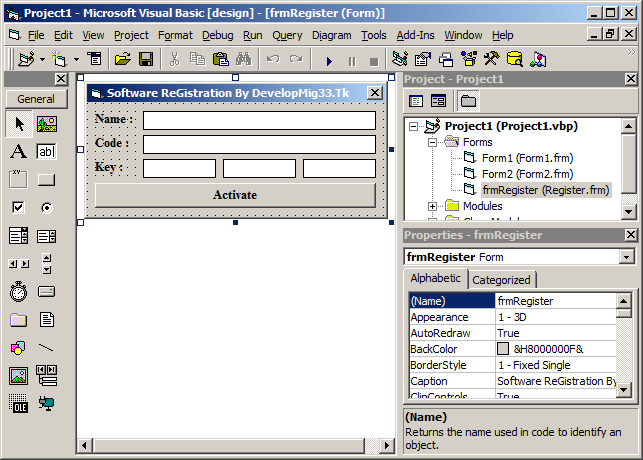Screen dimensions: 643x460
Task: Toggle Folders view in Project panel
Action: click(468, 101)
